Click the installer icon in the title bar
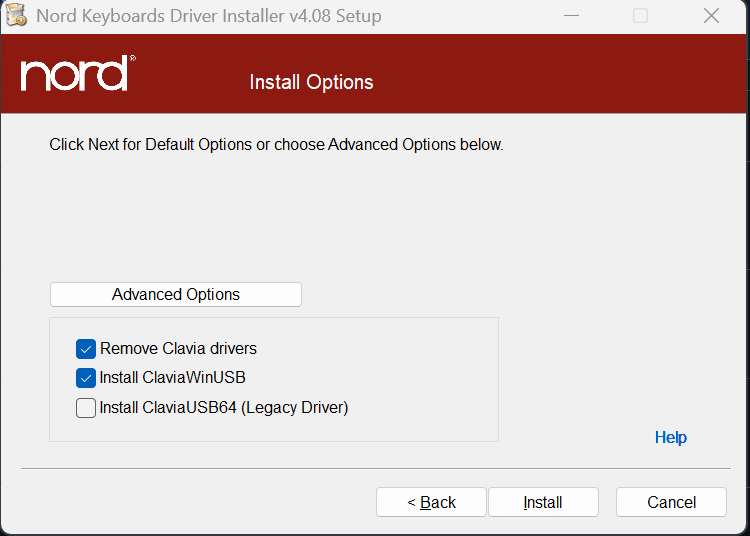The height and width of the screenshot is (536, 750). pos(17,16)
